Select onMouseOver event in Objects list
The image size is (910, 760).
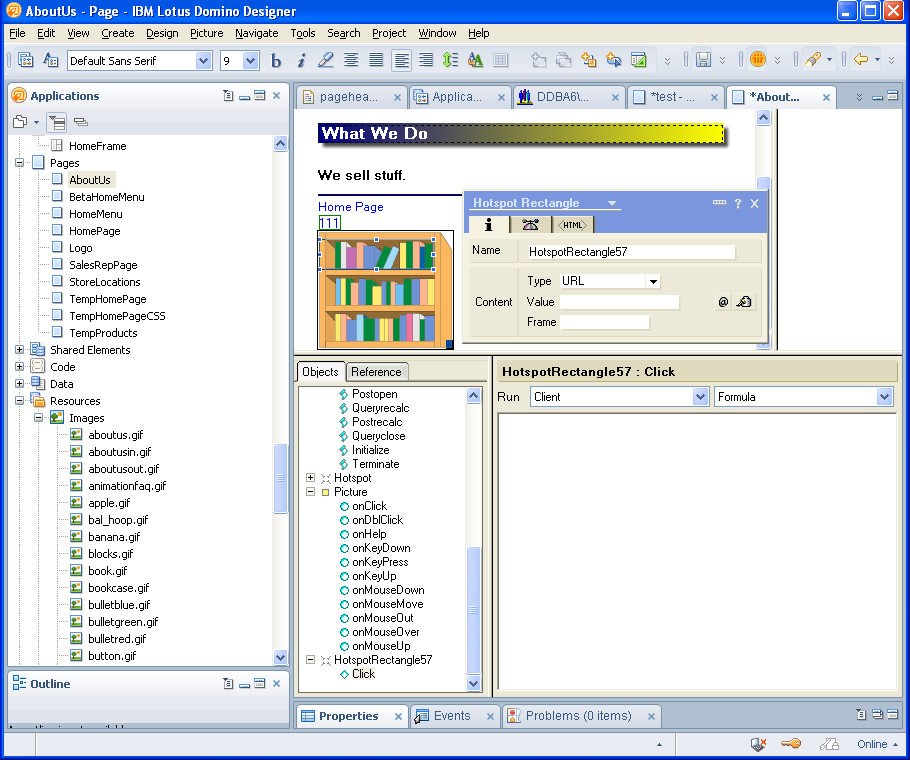pos(385,632)
